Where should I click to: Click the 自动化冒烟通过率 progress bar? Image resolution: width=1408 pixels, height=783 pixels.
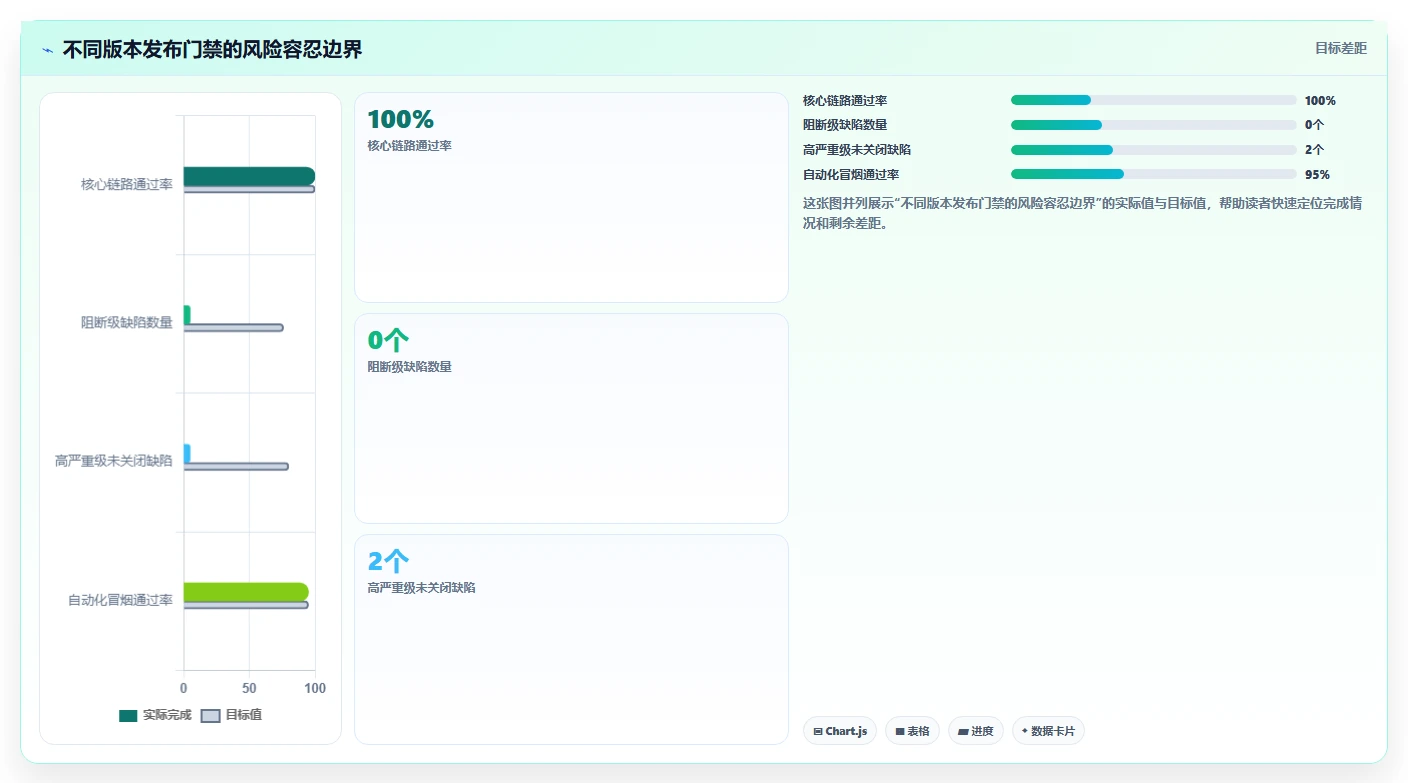pyautogui.click(x=1153, y=175)
